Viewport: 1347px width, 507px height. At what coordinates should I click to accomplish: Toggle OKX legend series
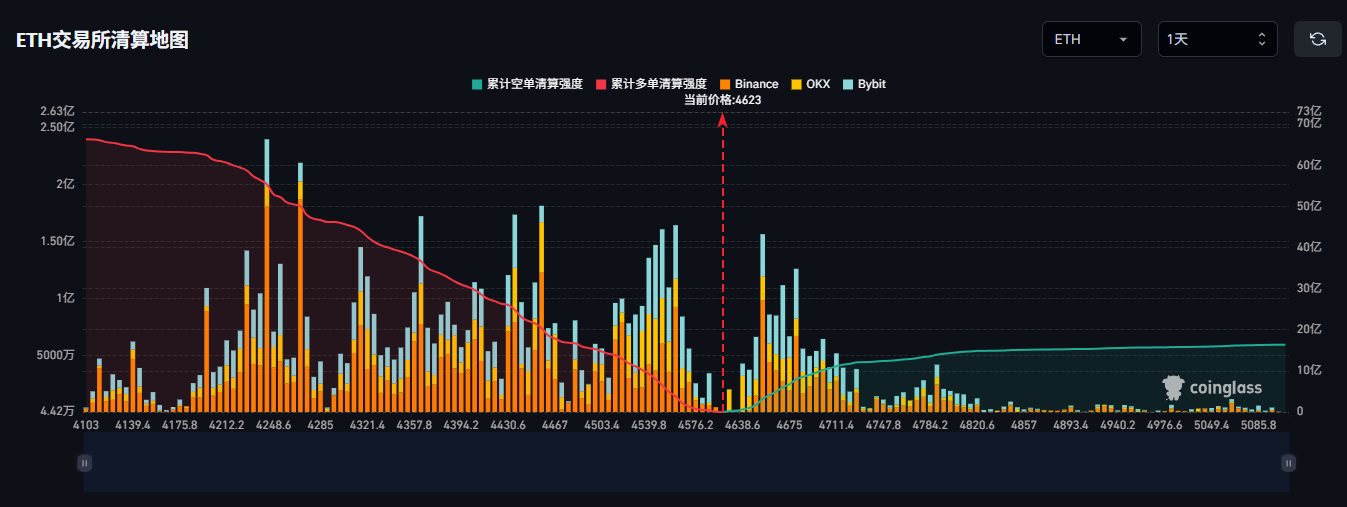click(810, 84)
